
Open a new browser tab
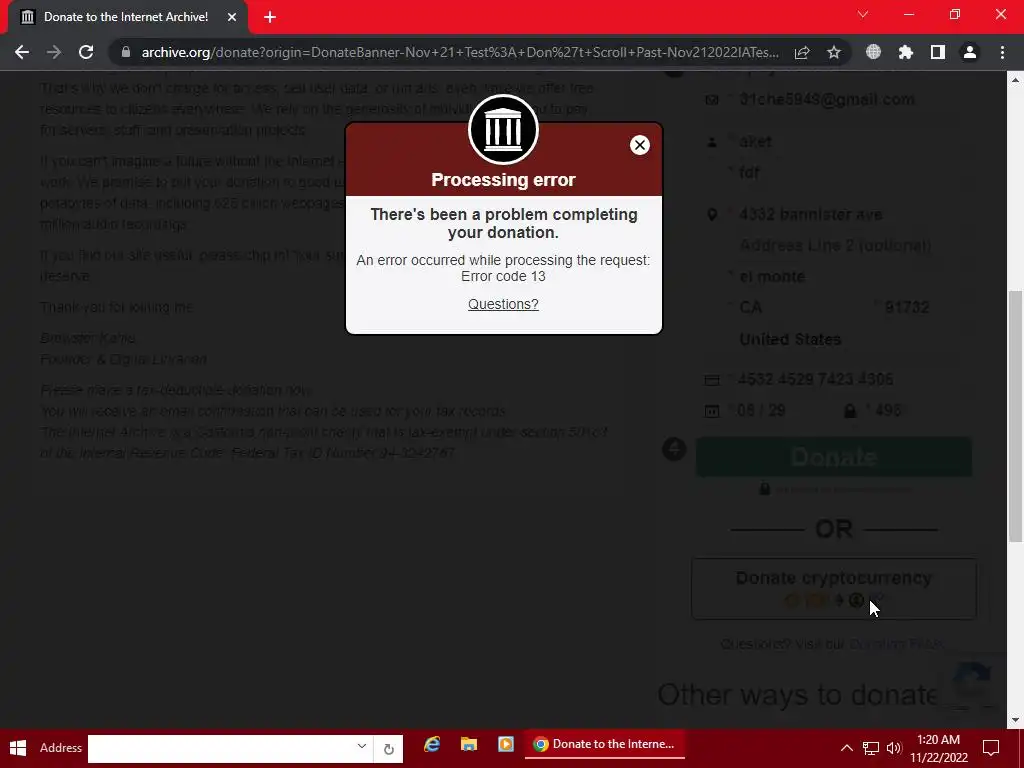tap(270, 17)
